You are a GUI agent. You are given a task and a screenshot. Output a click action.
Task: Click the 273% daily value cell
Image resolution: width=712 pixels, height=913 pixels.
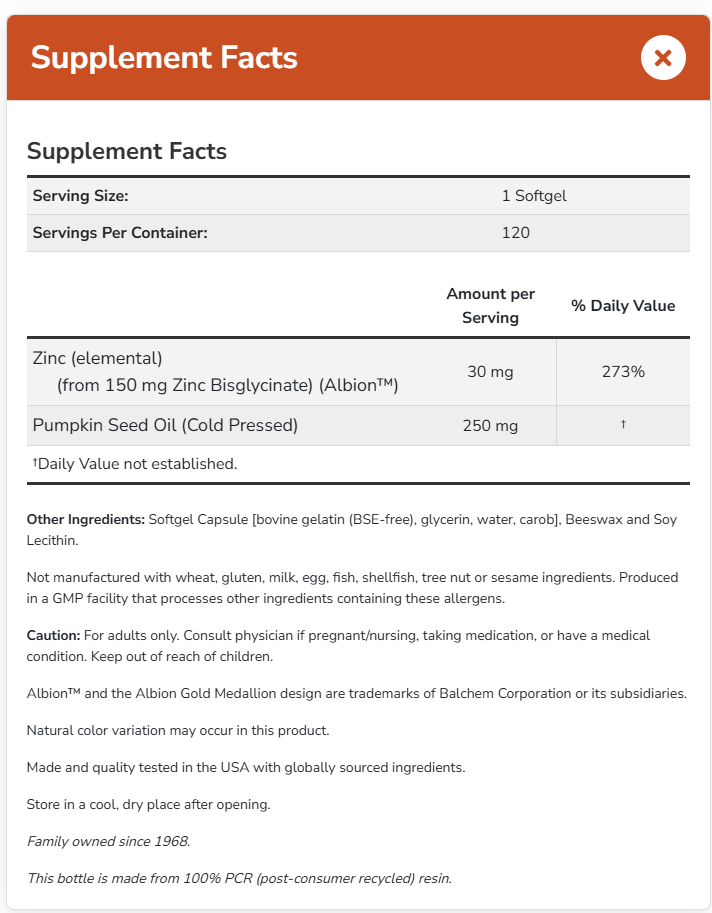[623, 372]
